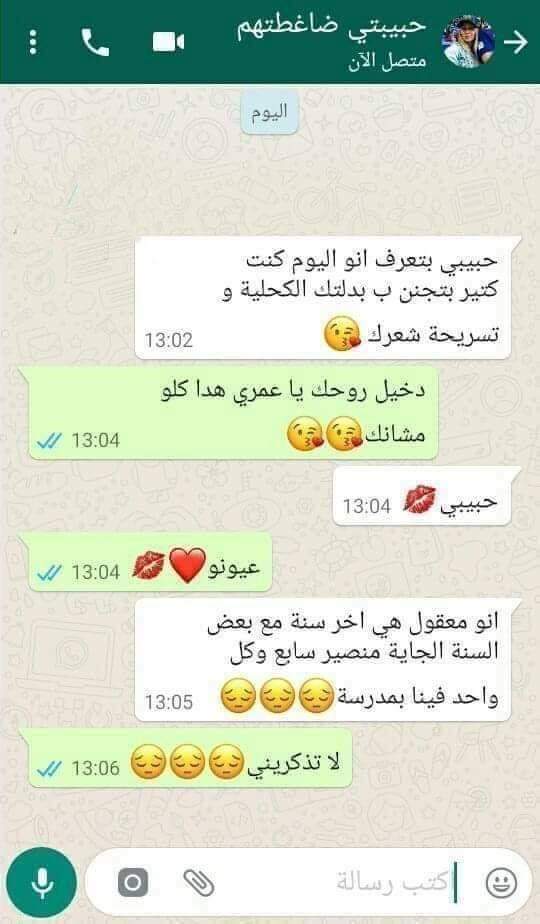Screen dimensions: 540x924
Task: Open the contact's profile picture
Action: pyautogui.click(x=469, y=42)
